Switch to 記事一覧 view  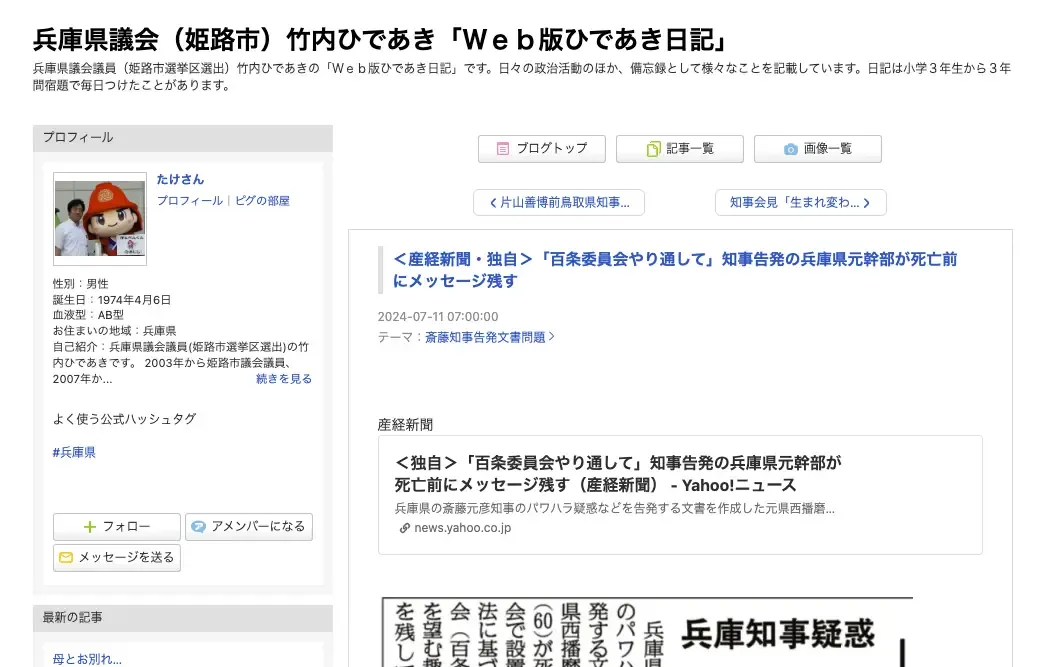point(680,148)
